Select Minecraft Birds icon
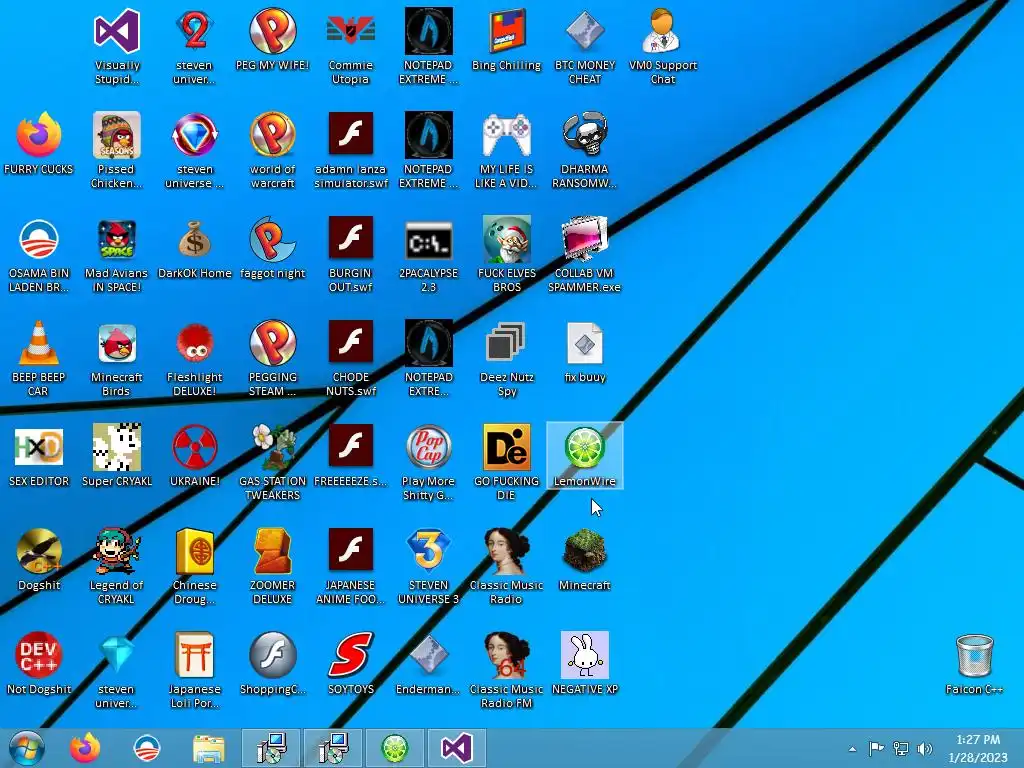 117,358
